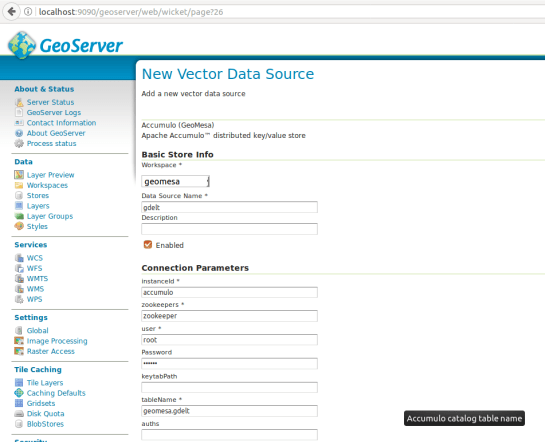Click the New Vector Data Source title

228,74
